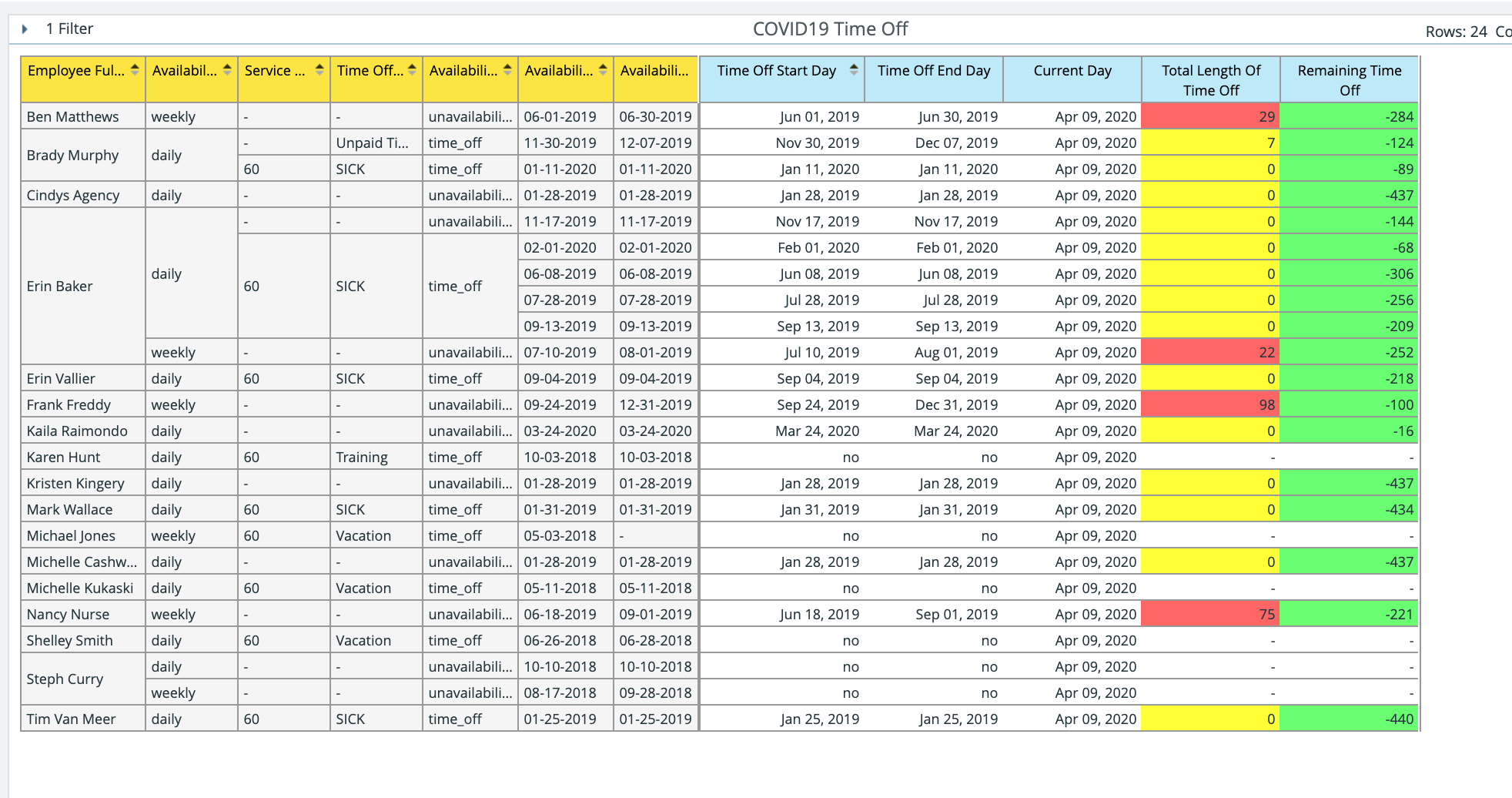This screenshot has height=798, width=1512.
Task: Click sort arrows on weekly/daily Availability column
Action: (x=227, y=70)
